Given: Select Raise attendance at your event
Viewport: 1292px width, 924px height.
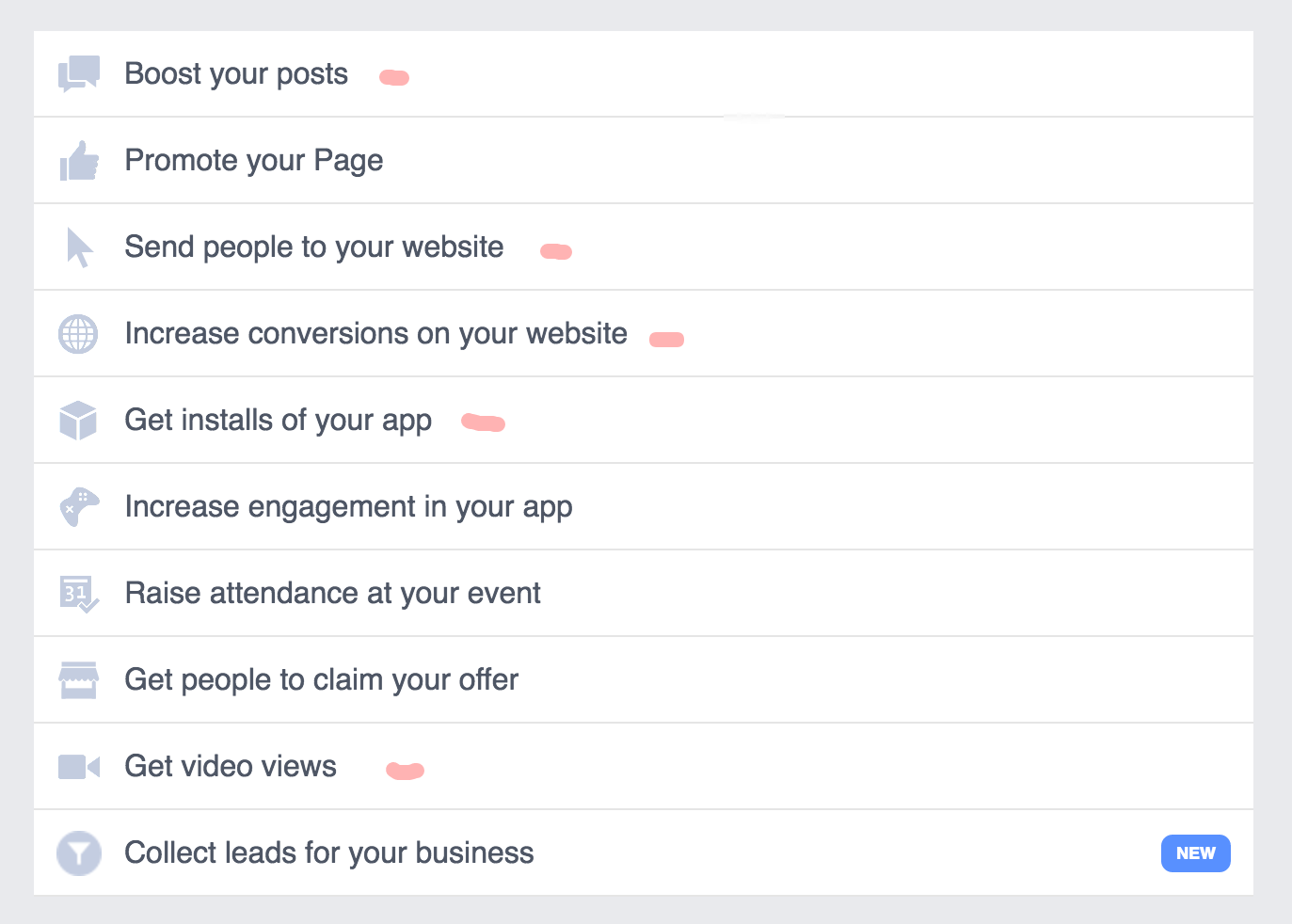Looking at the screenshot, I should coord(644,594).
